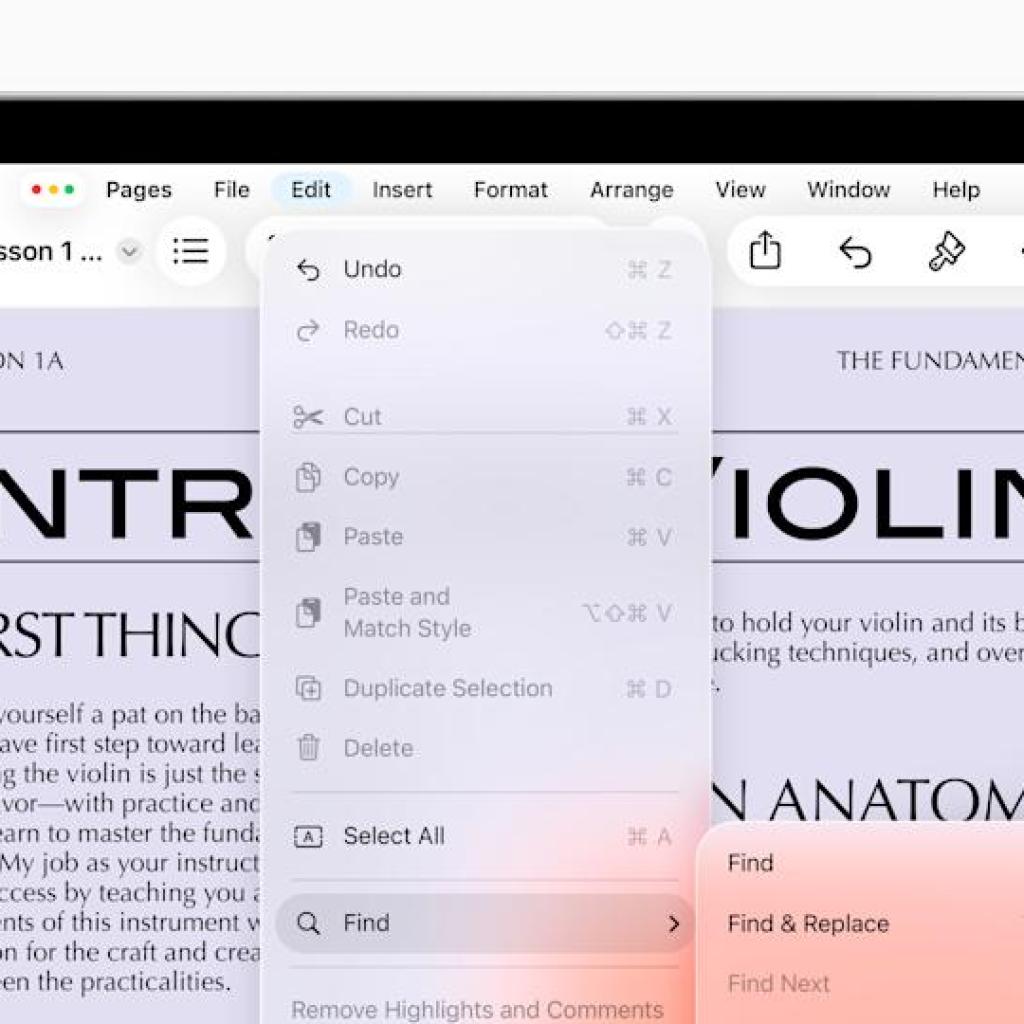Click Remove Highlights and Comments
Screen dimensions: 1024x1024
point(477,1009)
